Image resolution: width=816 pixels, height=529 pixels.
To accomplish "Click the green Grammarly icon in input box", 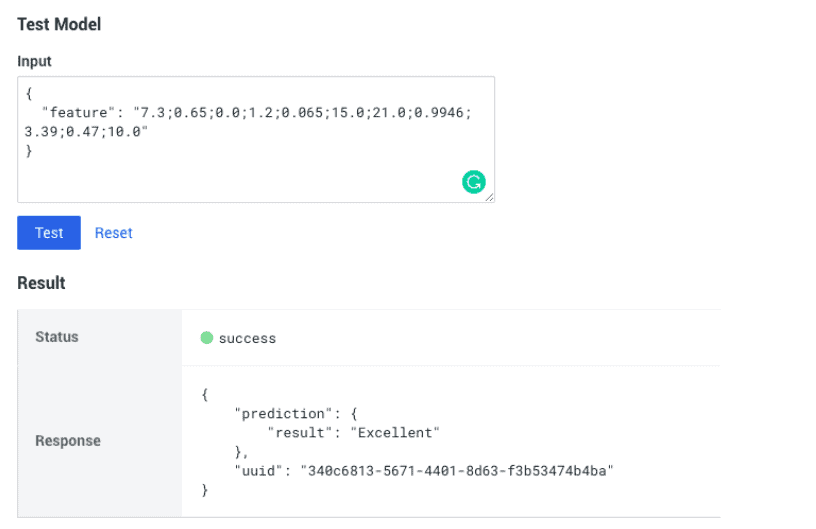I will pyautogui.click(x=473, y=181).
